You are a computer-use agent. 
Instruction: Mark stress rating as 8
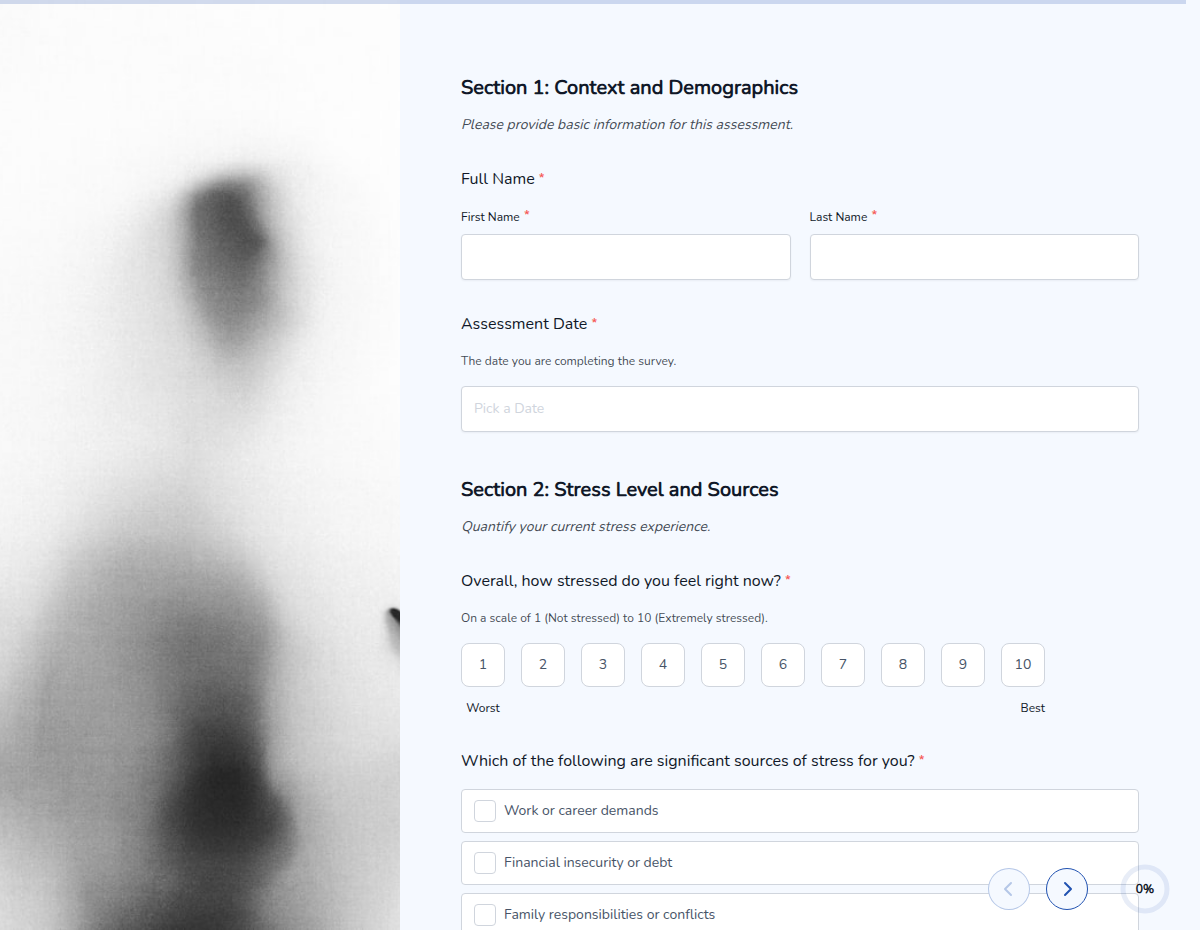tap(903, 665)
